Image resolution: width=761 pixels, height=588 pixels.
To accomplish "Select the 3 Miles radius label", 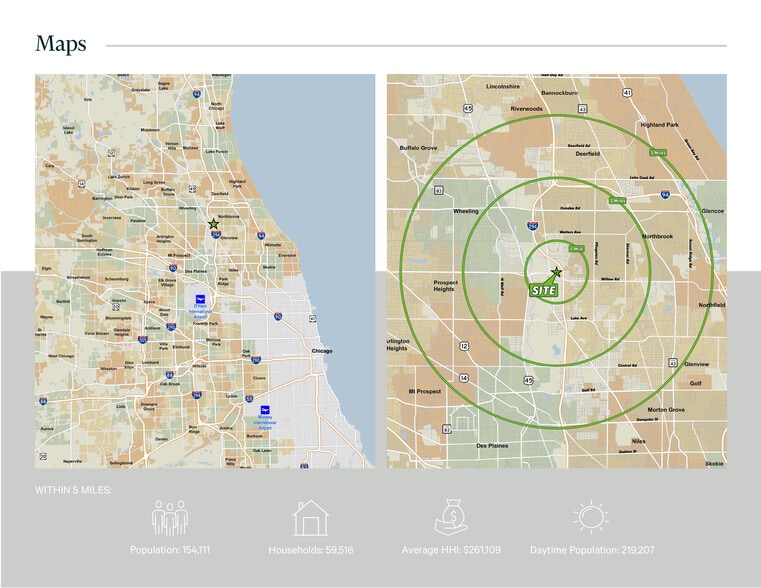I will [618, 201].
